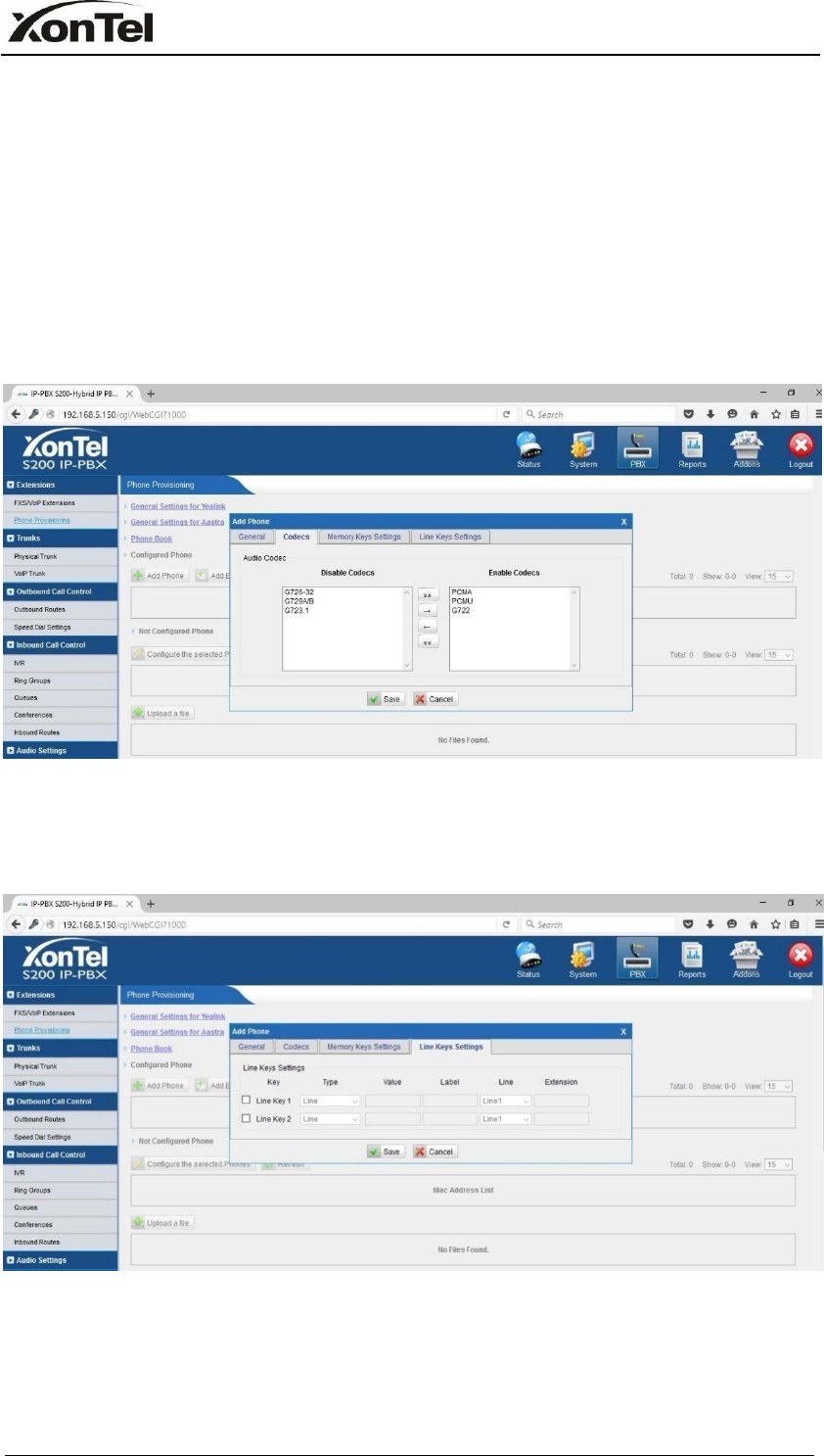Screen dimensions: 824x1456
Task: Open Line dropdown for Line Key 1
Action: (506, 1101)
